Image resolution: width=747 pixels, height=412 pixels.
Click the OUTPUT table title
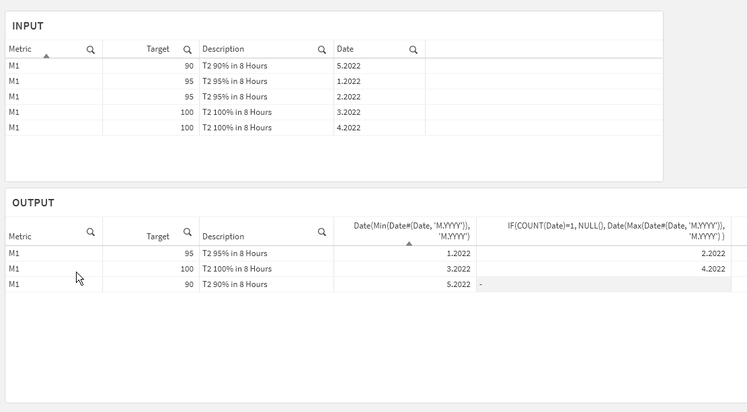[33, 203]
